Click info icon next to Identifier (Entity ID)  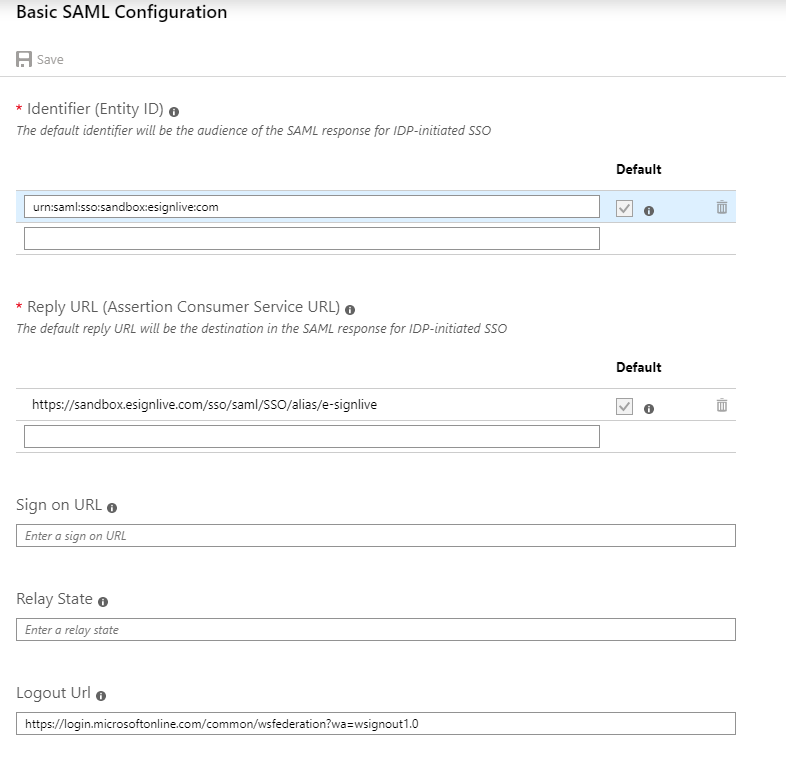(174, 112)
